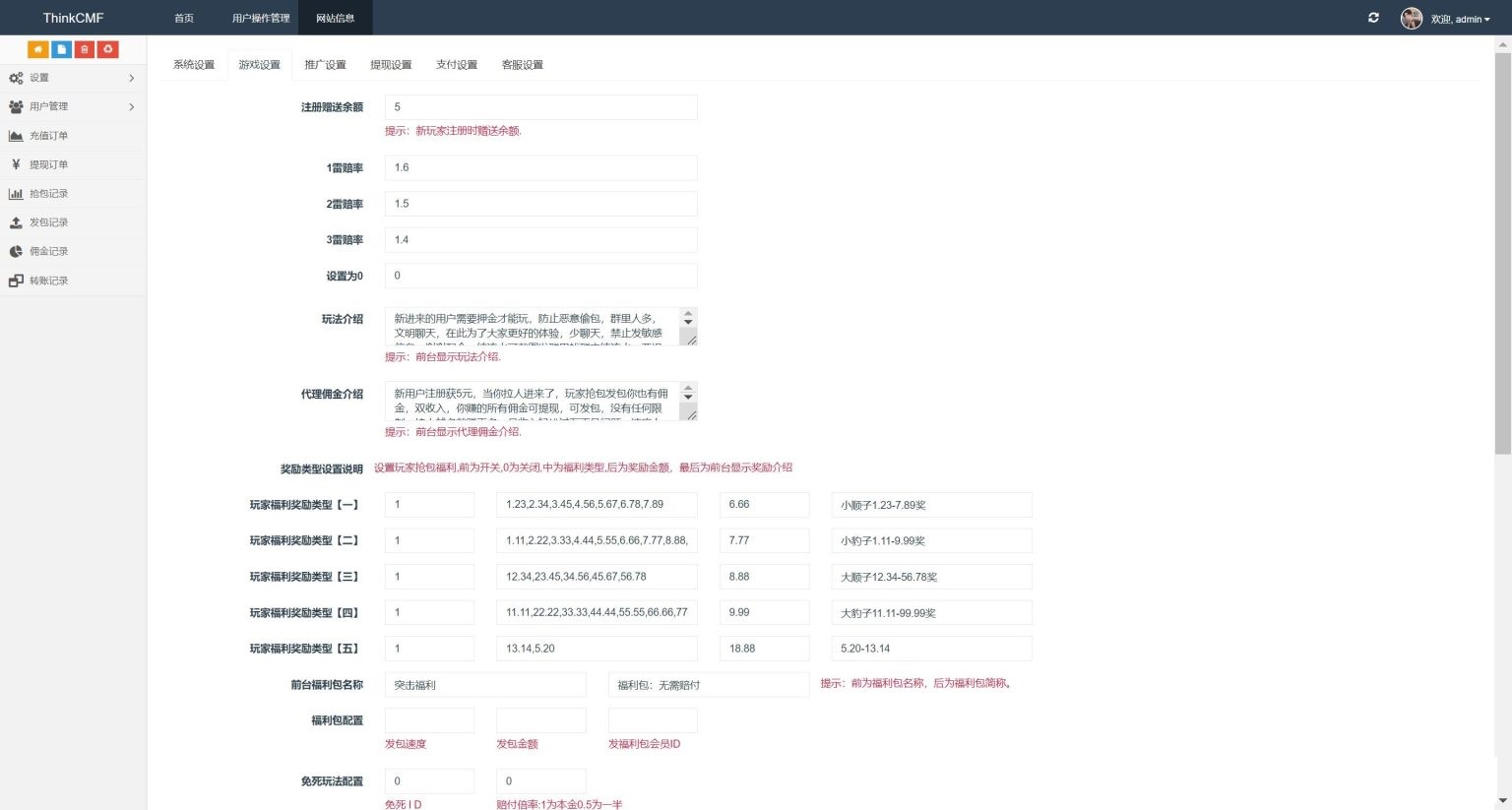Click up arrow in 代理佣金介绍 textarea
The image size is (1512, 810).
click(x=688, y=388)
